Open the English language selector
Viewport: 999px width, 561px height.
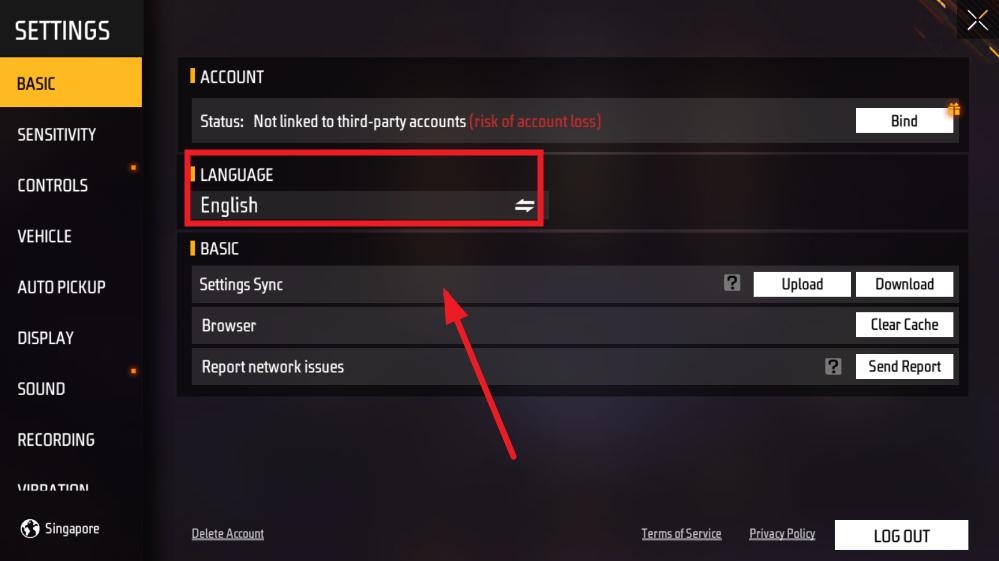point(370,205)
